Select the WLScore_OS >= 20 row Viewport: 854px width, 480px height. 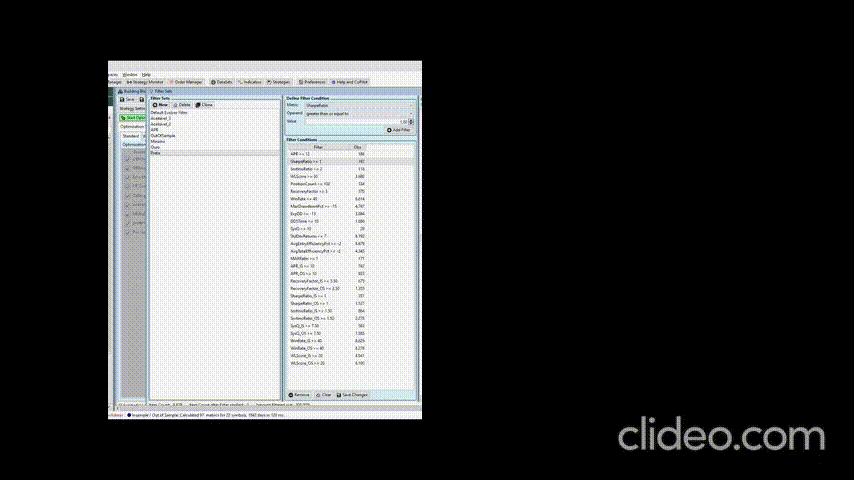(x=351, y=363)
